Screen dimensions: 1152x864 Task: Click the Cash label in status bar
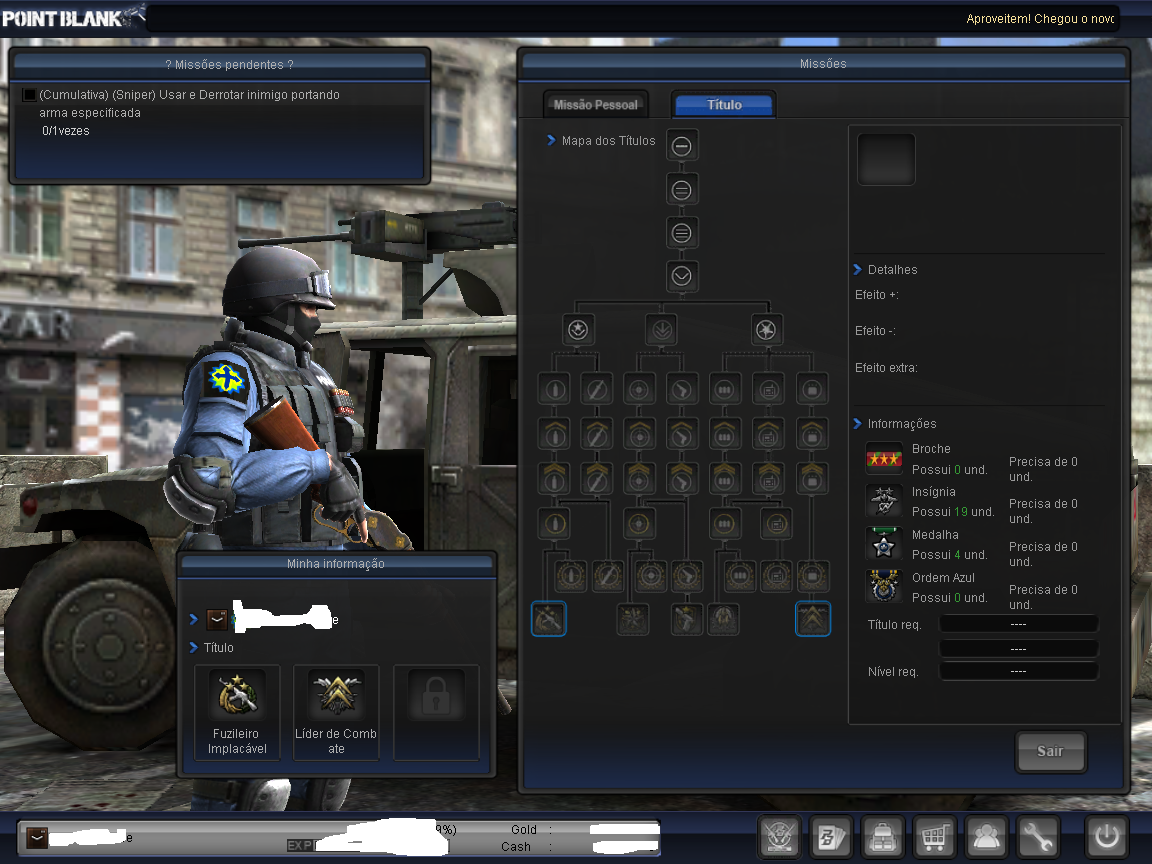516,846
